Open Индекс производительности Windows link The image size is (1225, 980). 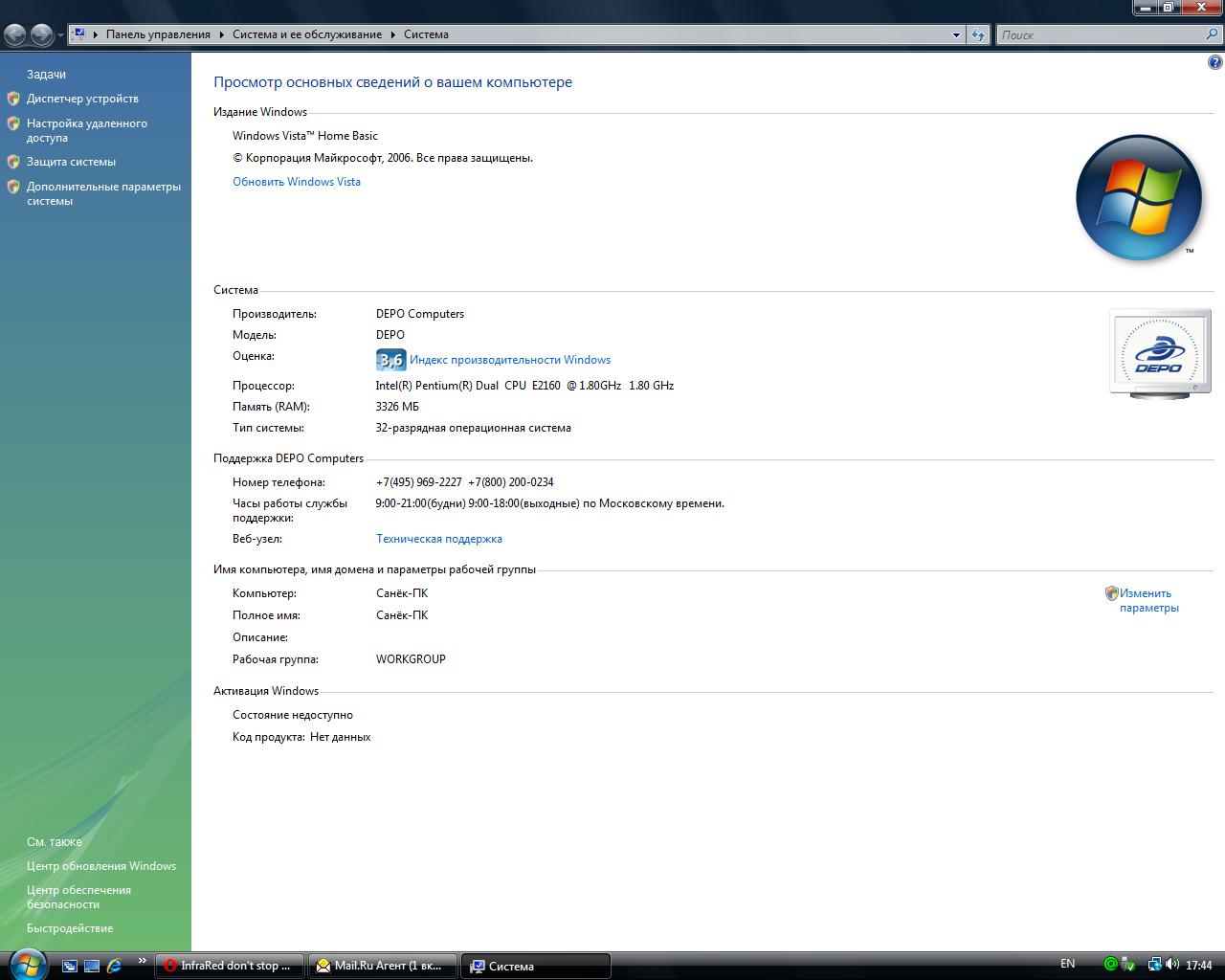pyautogui.click(x=510, y=360)
